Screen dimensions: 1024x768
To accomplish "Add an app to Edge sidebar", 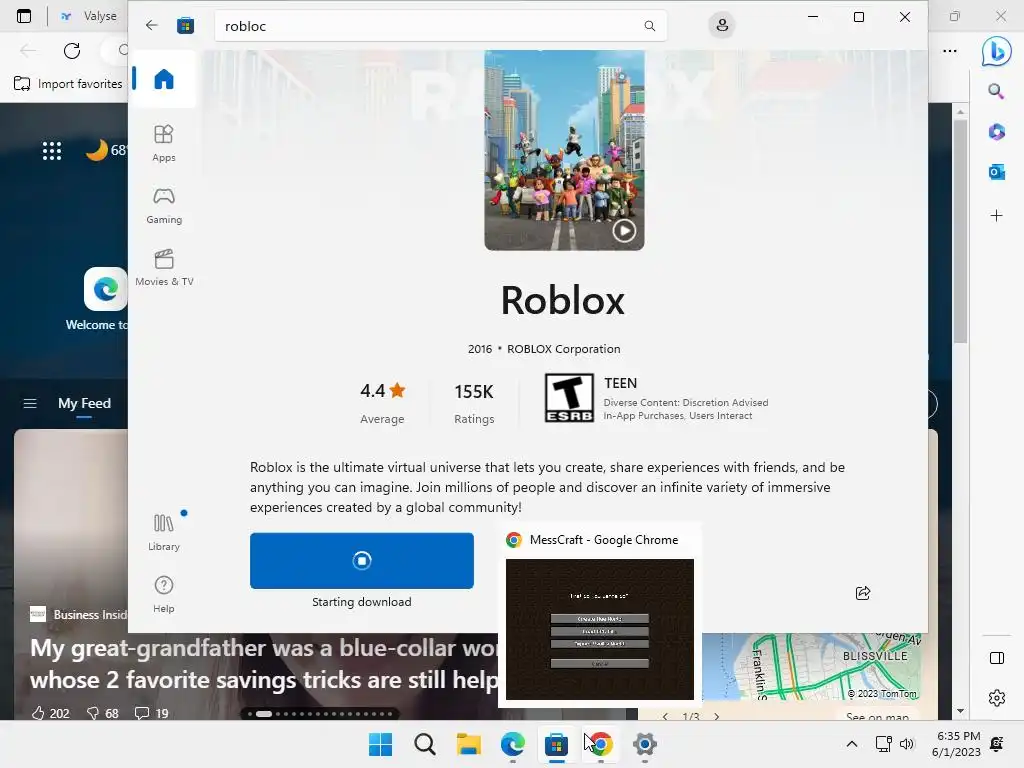I will 997,216.
